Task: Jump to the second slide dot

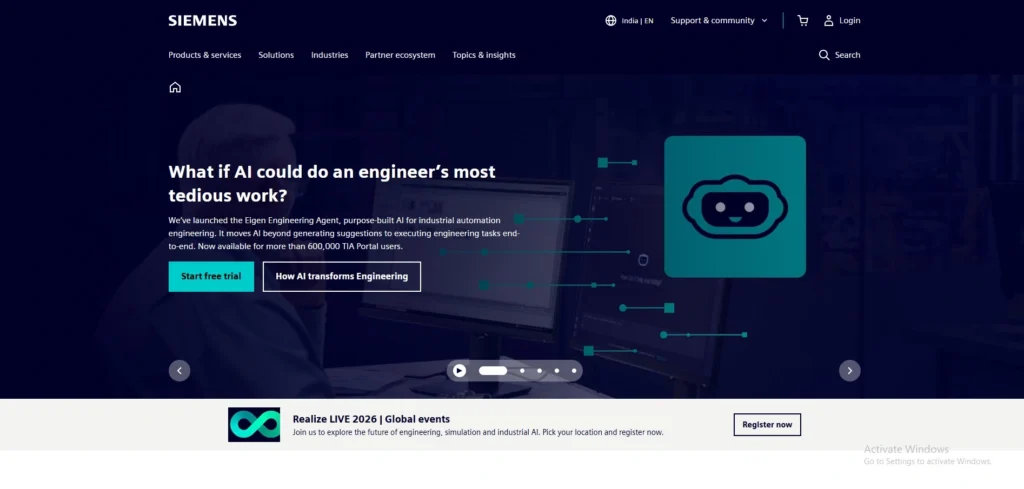Action: (522, 371)
